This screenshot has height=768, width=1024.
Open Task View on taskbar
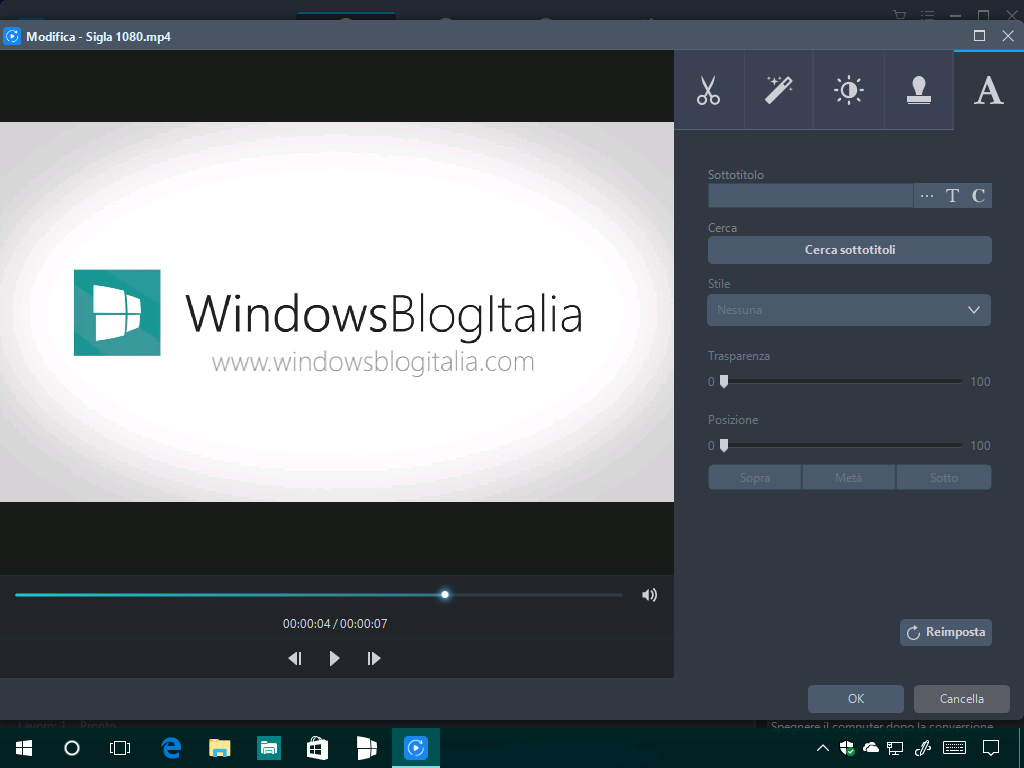[120, 748]
